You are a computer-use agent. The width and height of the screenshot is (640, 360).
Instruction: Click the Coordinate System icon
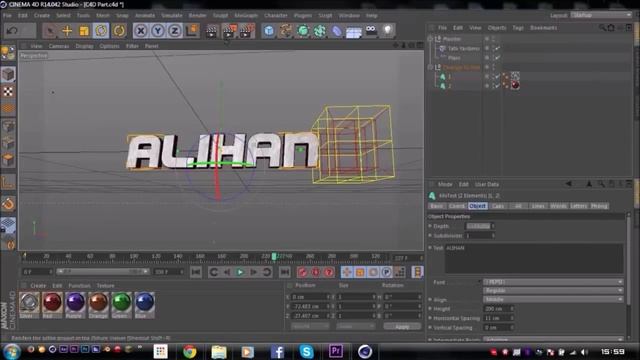192,31
